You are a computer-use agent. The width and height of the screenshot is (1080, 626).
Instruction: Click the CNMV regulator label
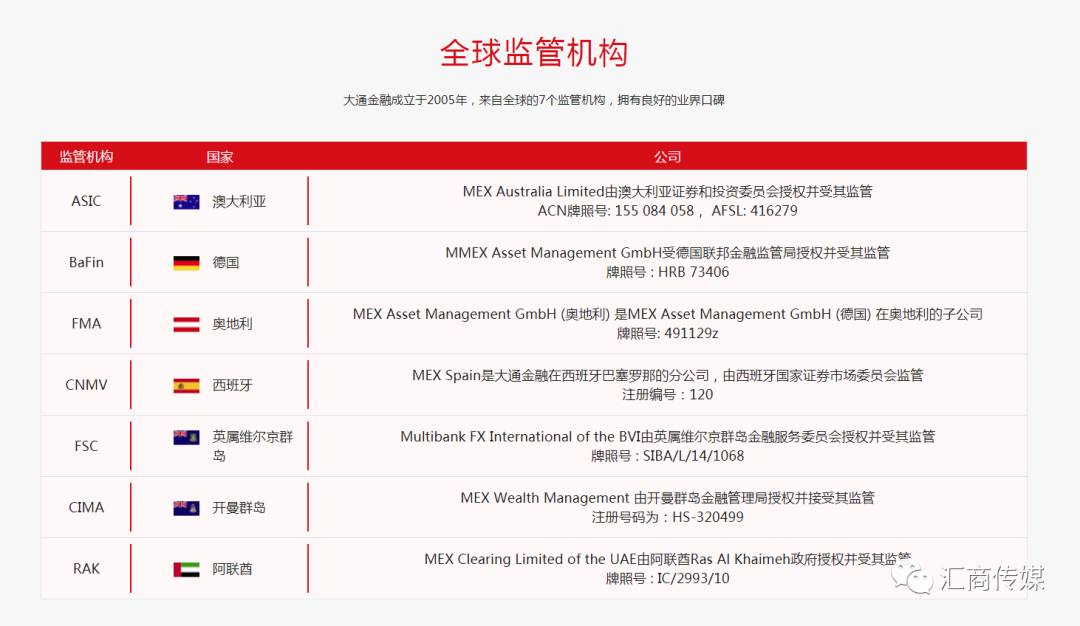click(86, 385)
